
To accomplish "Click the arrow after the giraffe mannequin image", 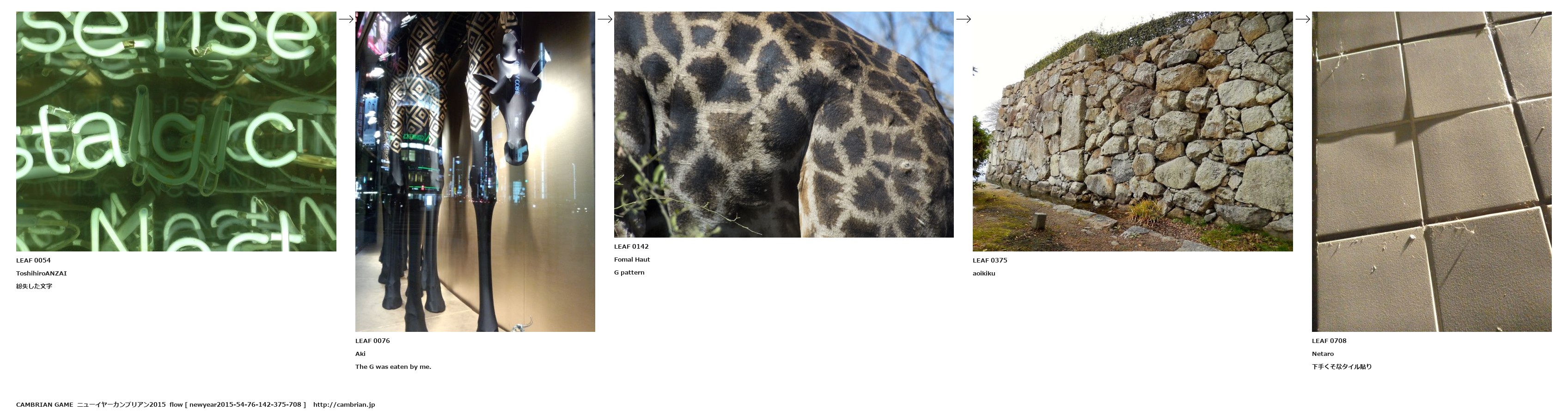I will coord(604,19).
